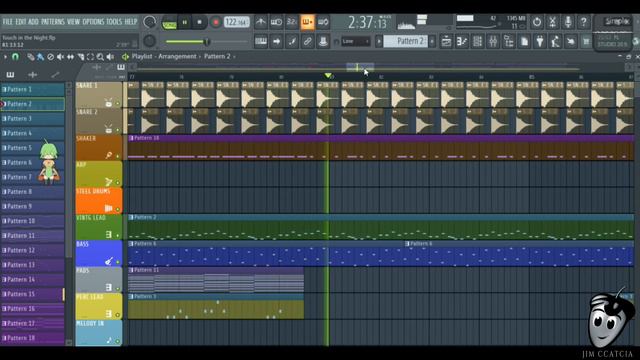Open the playlist options menu arrow
Image resolution: width=640 pixels, height=360 pixels.
pyautogui.click(x=5, y=57)
